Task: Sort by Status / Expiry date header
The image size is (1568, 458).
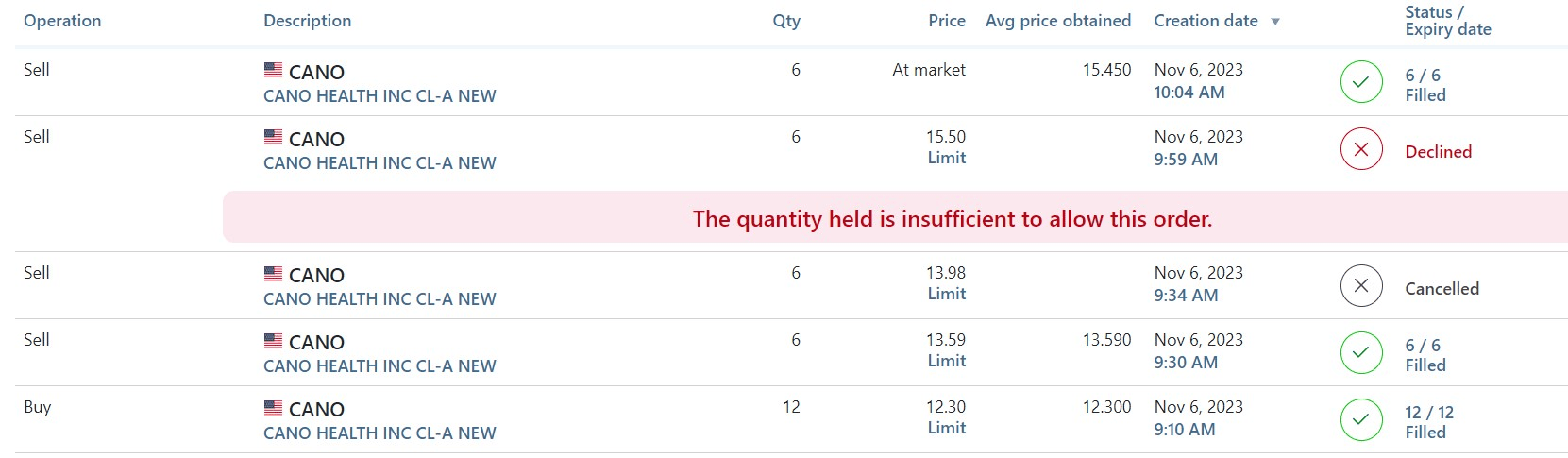Action: 1447,21
